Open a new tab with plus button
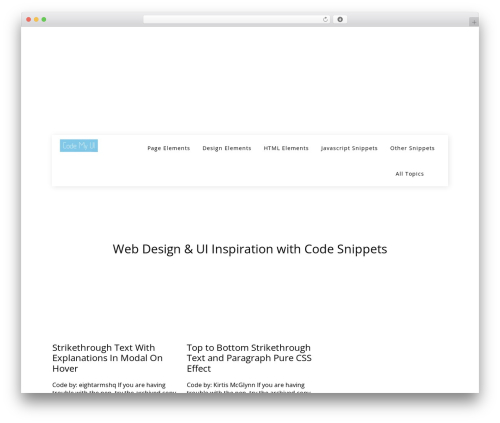This screenshot has height=423, width=500. (474, 22)
